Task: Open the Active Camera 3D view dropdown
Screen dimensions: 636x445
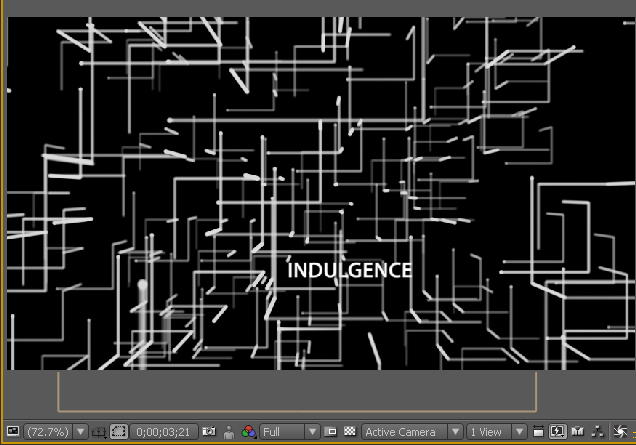Action: (413, 432)
